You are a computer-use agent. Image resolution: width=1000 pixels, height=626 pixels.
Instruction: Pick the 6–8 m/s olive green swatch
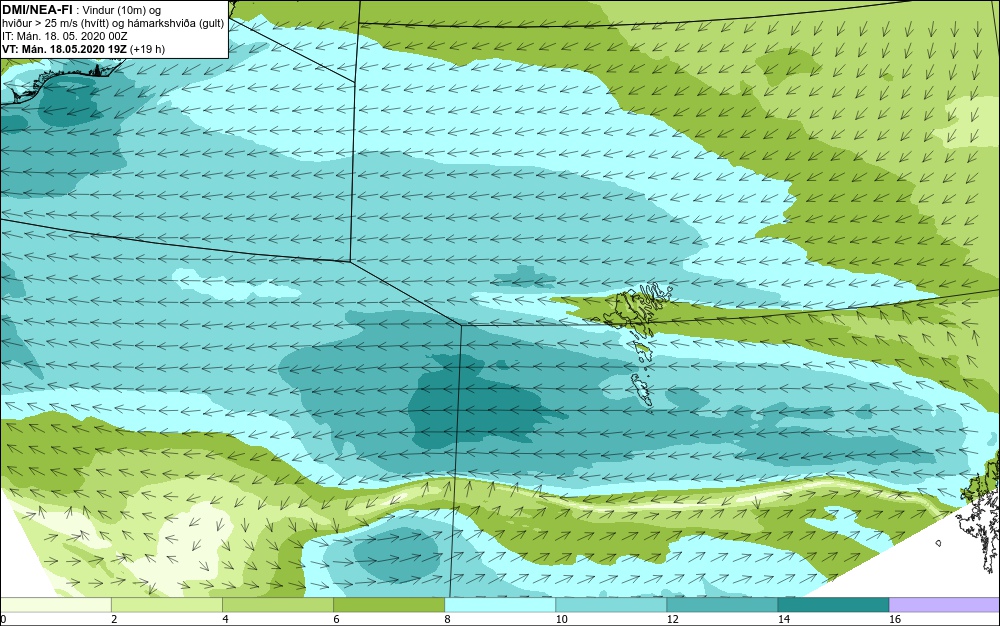(388, 605)
